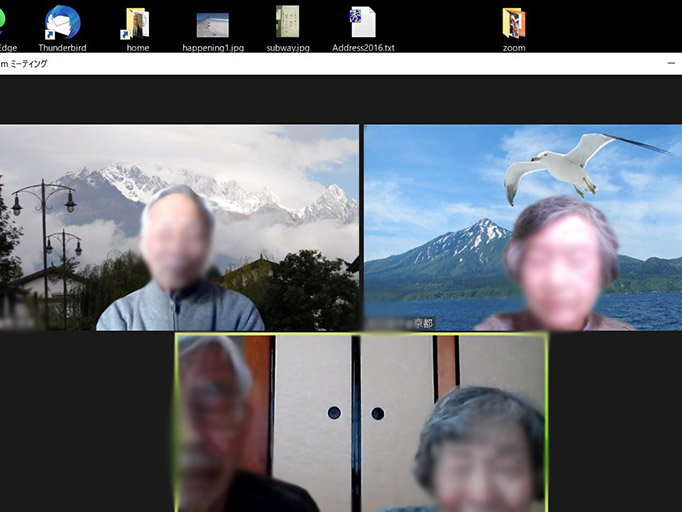682x512 pixels.
Task: Open the home folder shortcut
Action: tap(137, 23)
